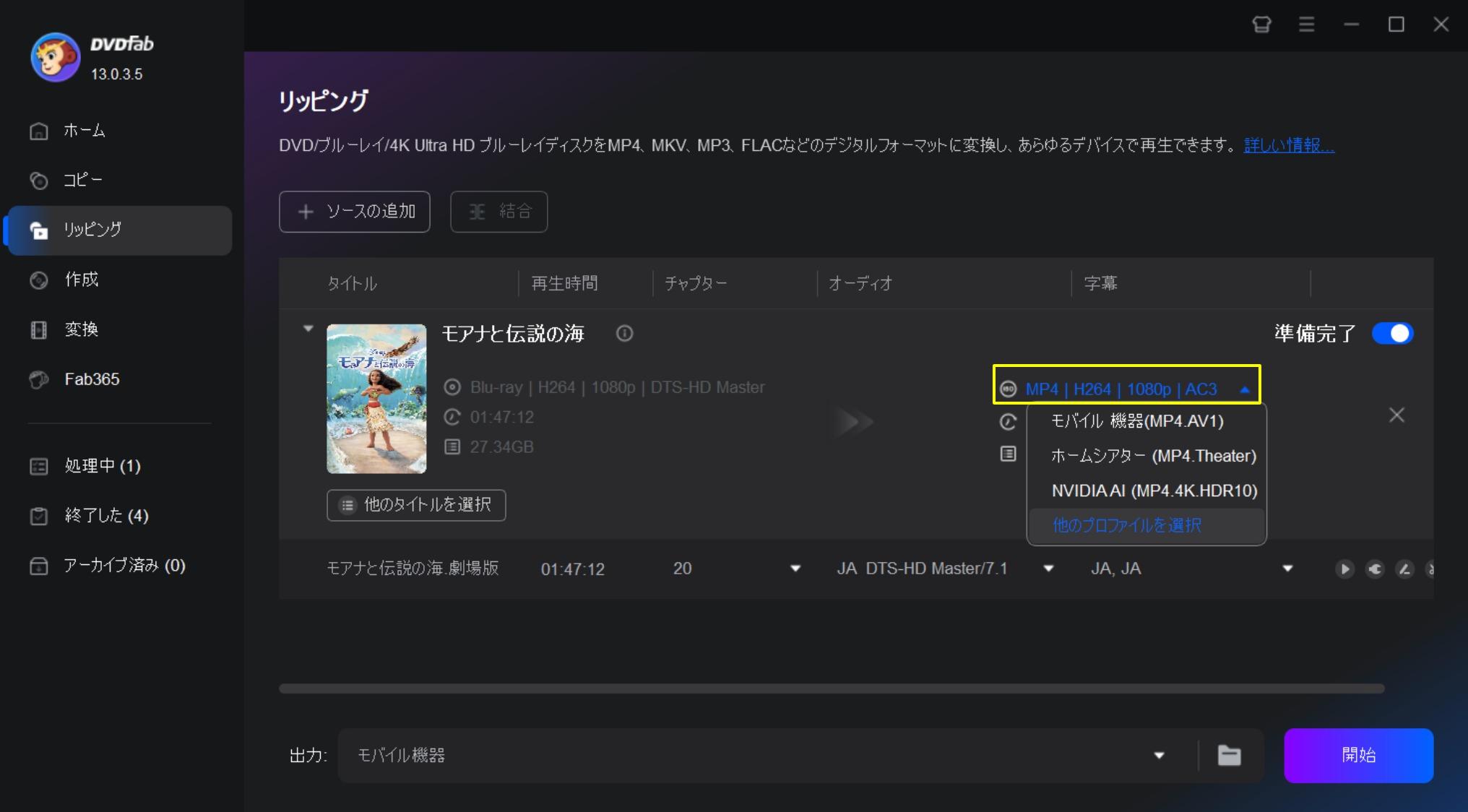Select 他のプロファイルを選択 option
The width and height of the screenshot is (1468, 812).
click(1146, 525)
